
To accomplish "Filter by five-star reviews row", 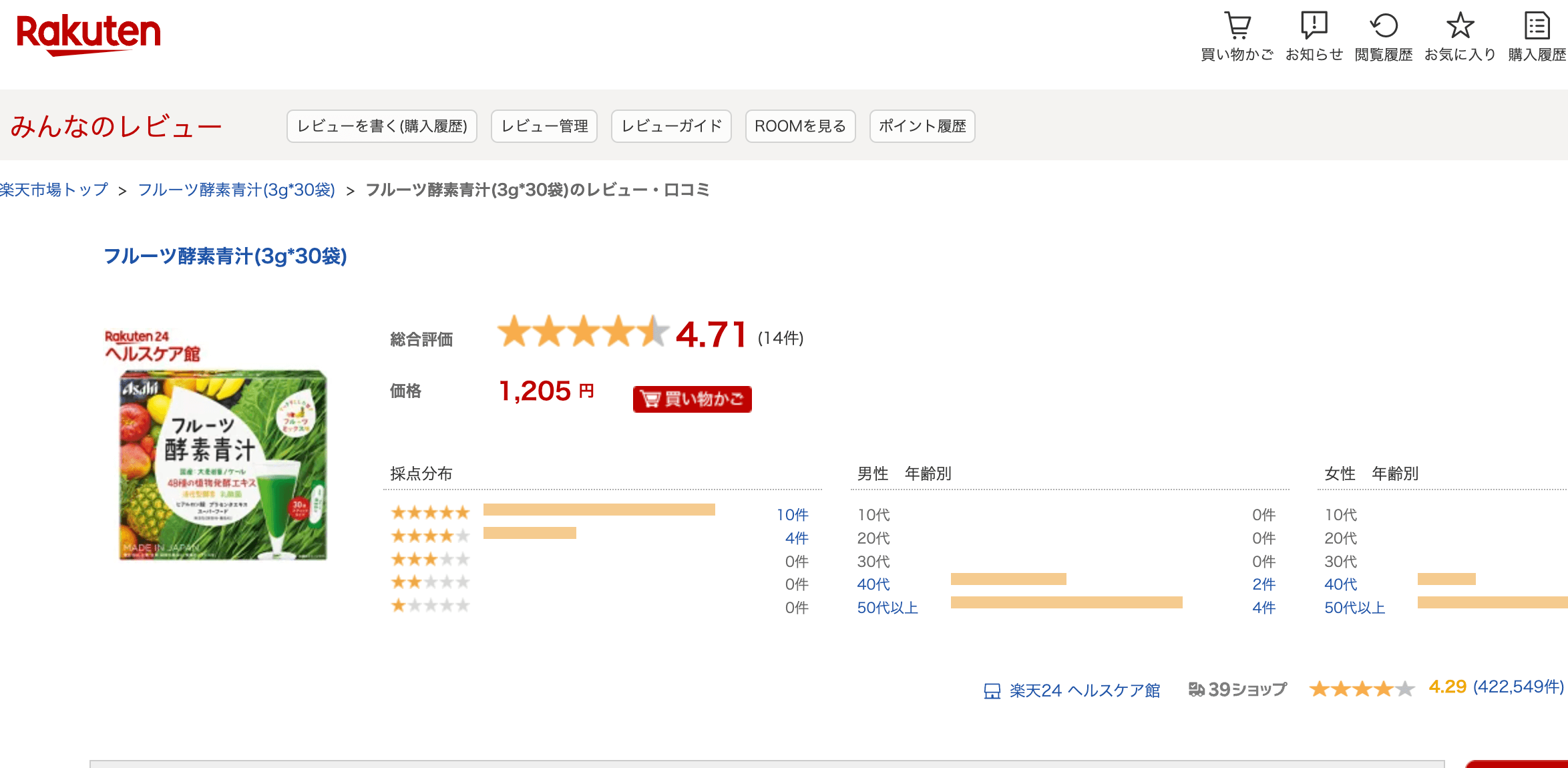I will pos(600,513).
